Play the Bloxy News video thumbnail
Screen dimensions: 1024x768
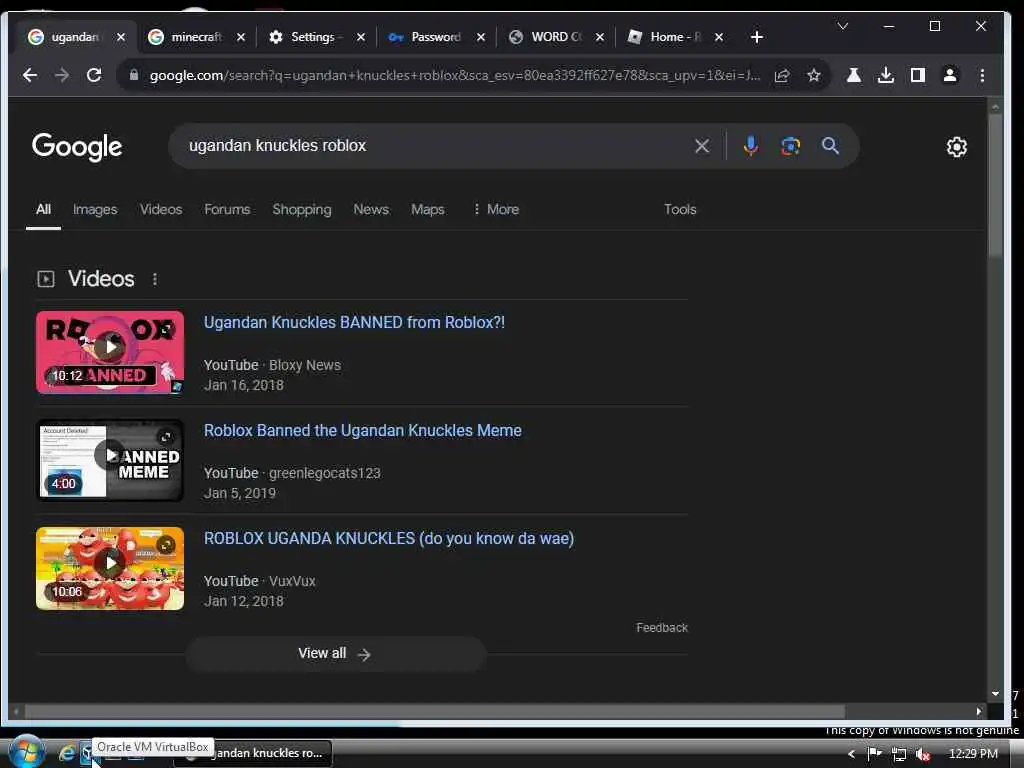tap(110, 353)
